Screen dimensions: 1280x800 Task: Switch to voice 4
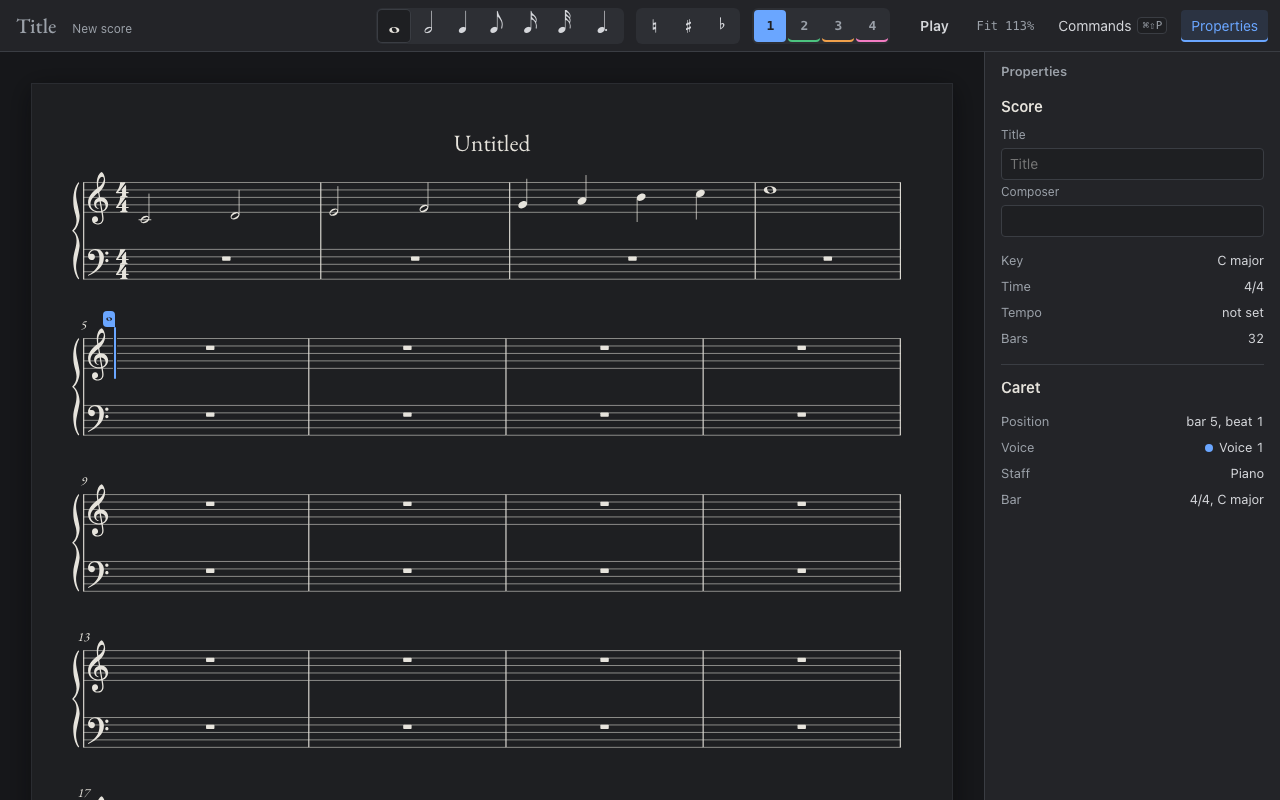pyautogui.click(x=872, y=26)
